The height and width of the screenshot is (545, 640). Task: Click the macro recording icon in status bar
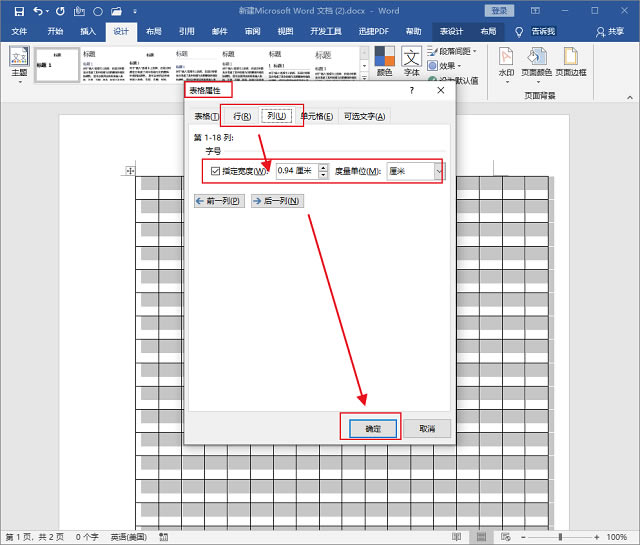[164, 537]
